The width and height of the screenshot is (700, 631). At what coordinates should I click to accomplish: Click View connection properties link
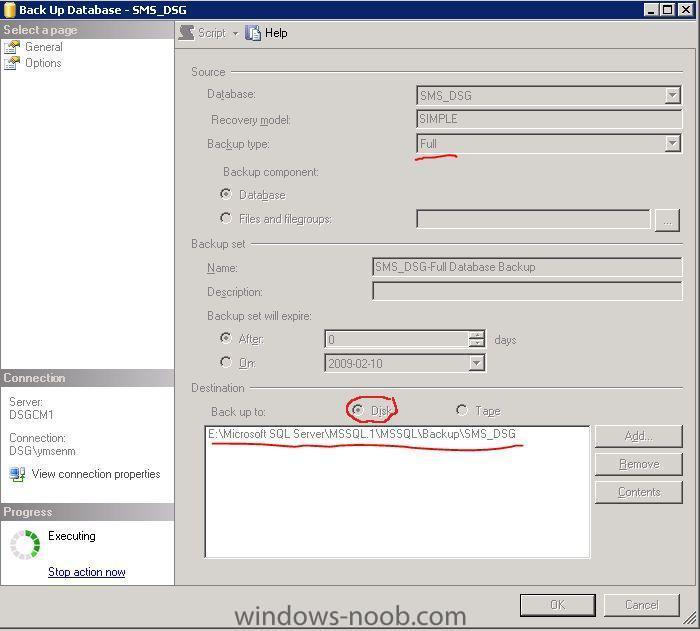click(x=96, y=474)
